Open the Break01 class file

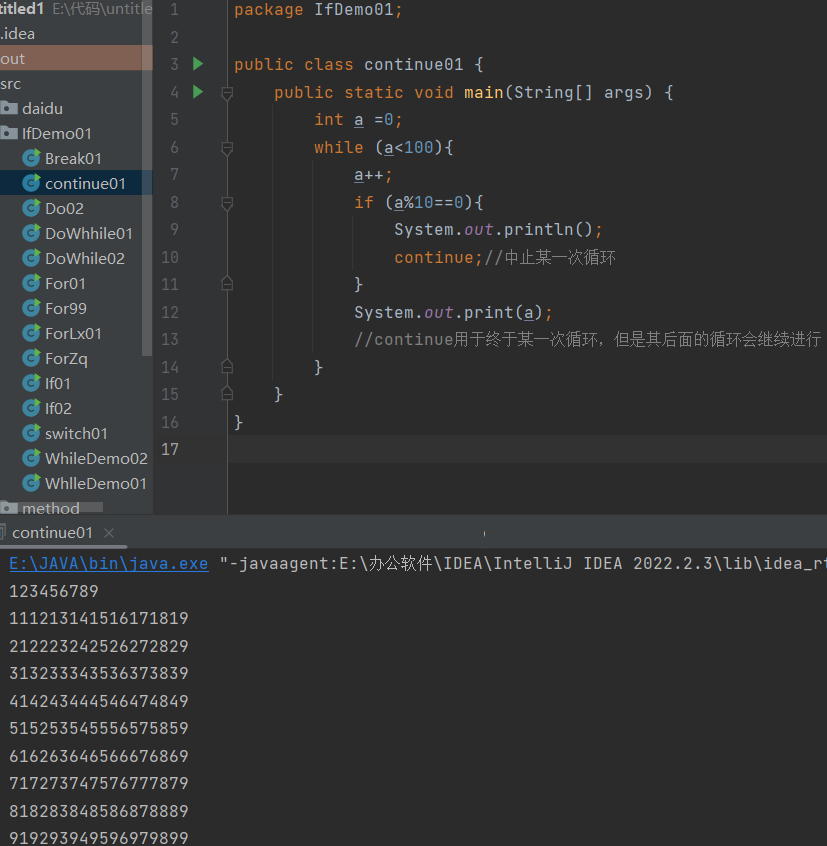point(73,159)
